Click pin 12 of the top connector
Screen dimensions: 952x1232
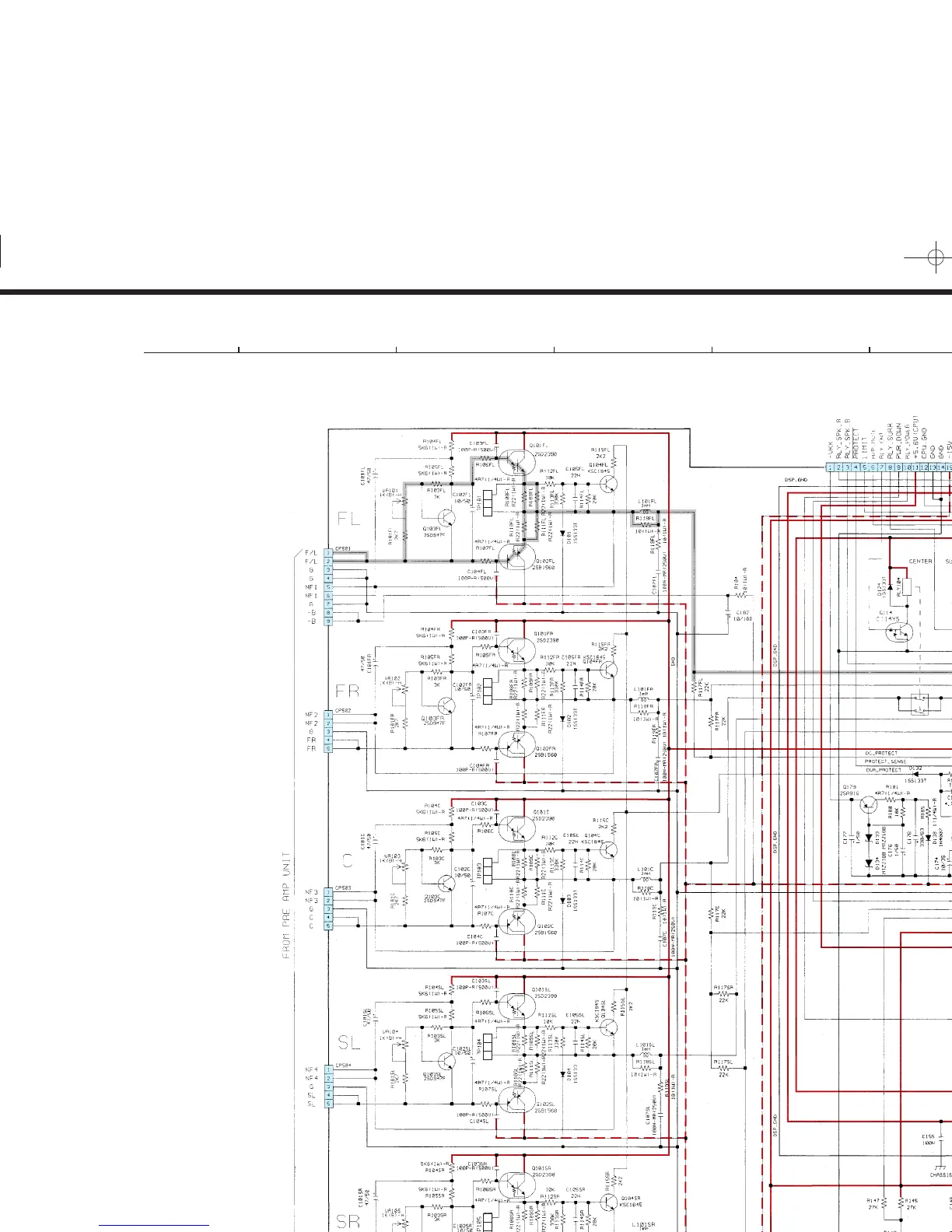(x=924, y=467)
